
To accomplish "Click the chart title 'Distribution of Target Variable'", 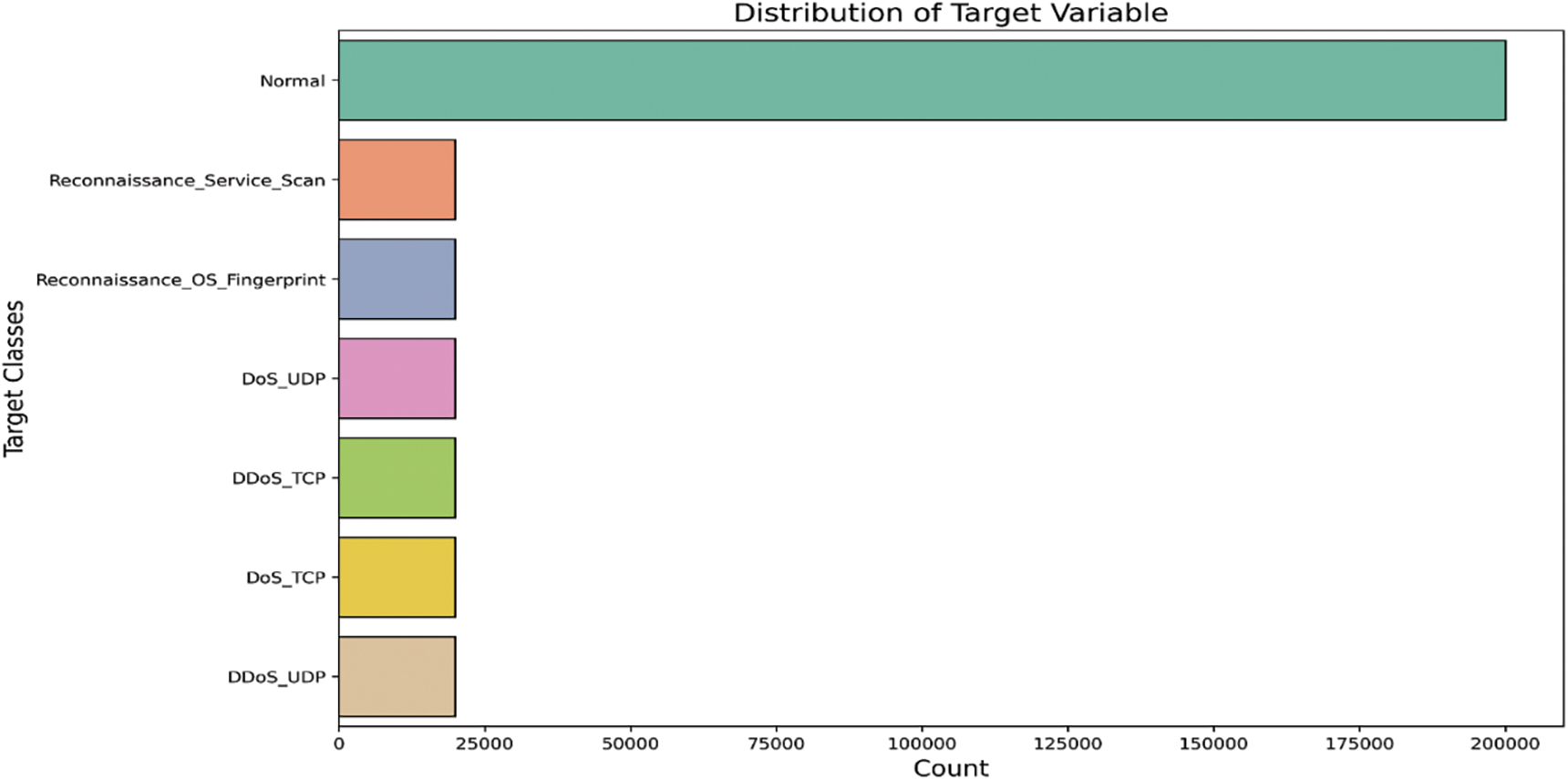I will tap(950, 14).
